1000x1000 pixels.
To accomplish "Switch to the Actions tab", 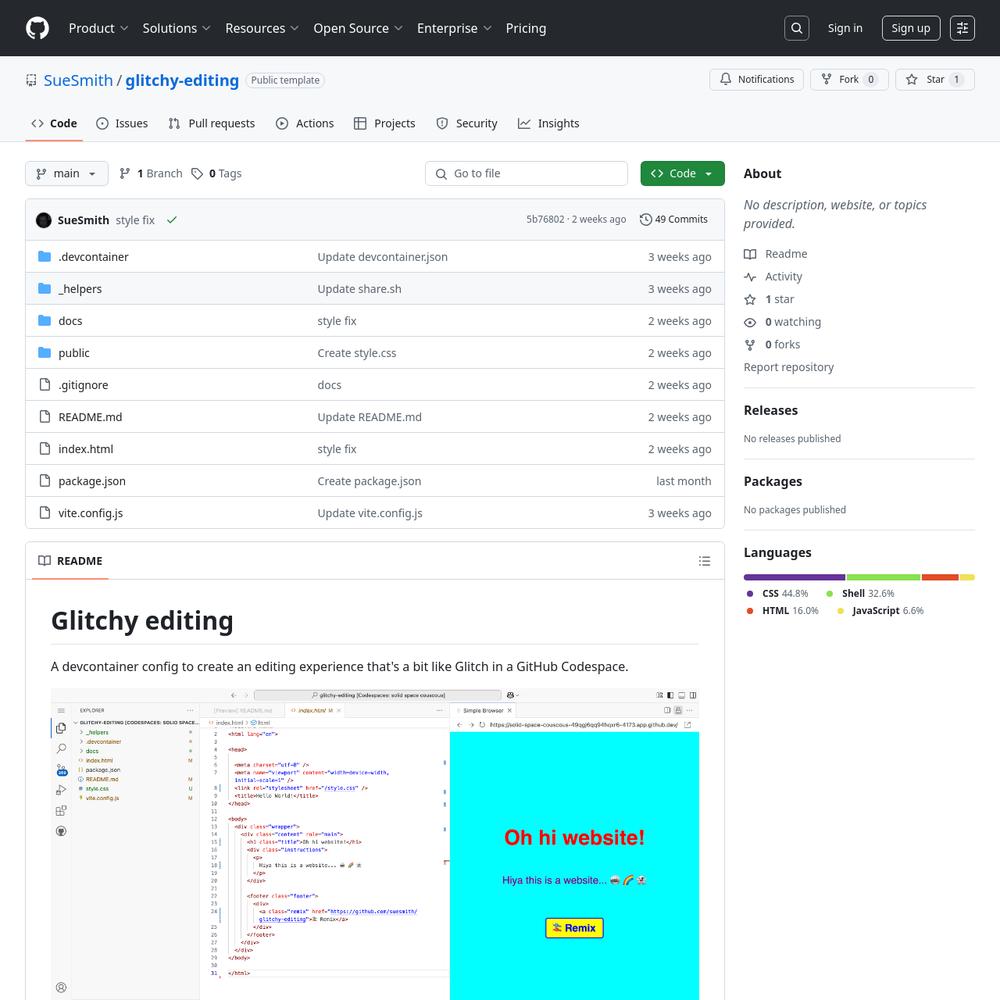I will [x=305, y=123].
